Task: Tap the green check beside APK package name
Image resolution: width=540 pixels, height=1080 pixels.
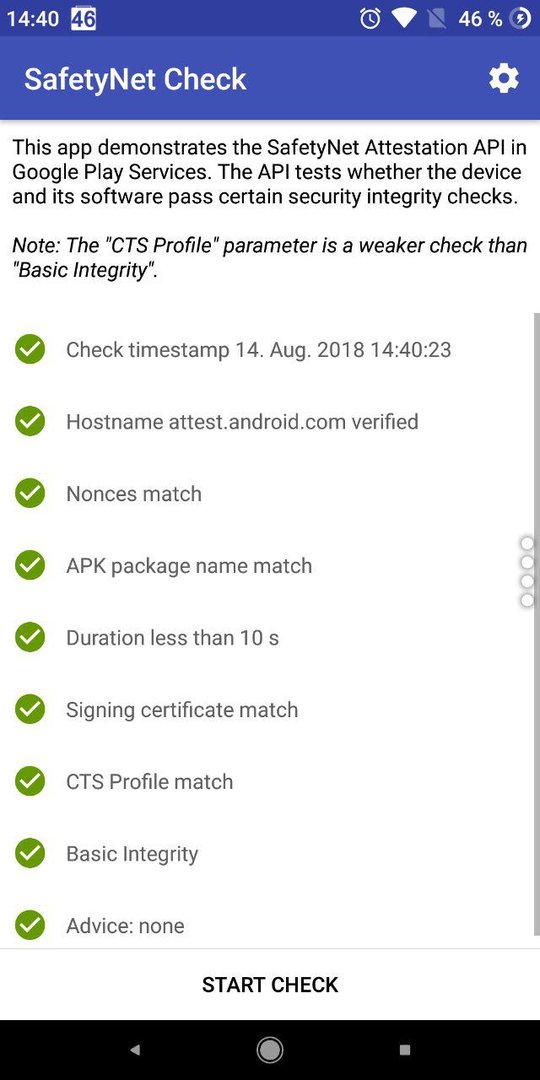Action: tap(30, 565)
